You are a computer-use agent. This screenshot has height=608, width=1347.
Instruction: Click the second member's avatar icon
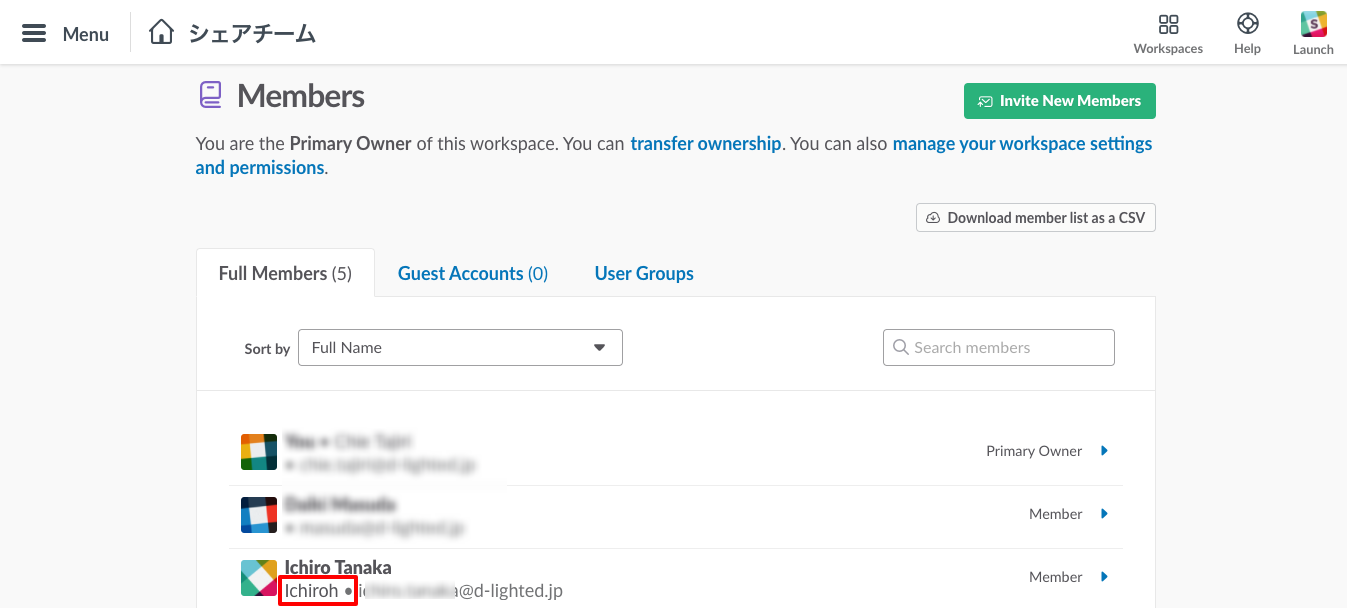[259, 515]
